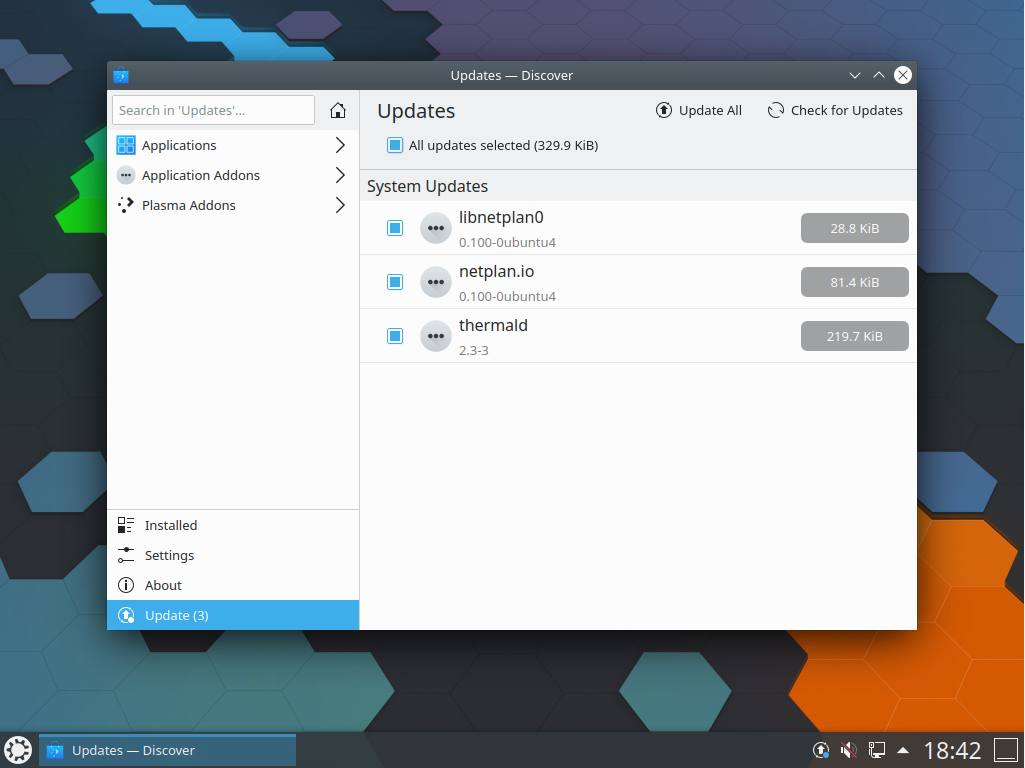Click the updates notifier tray icon
Screen dimensions: 1025x768
point(820,750)
